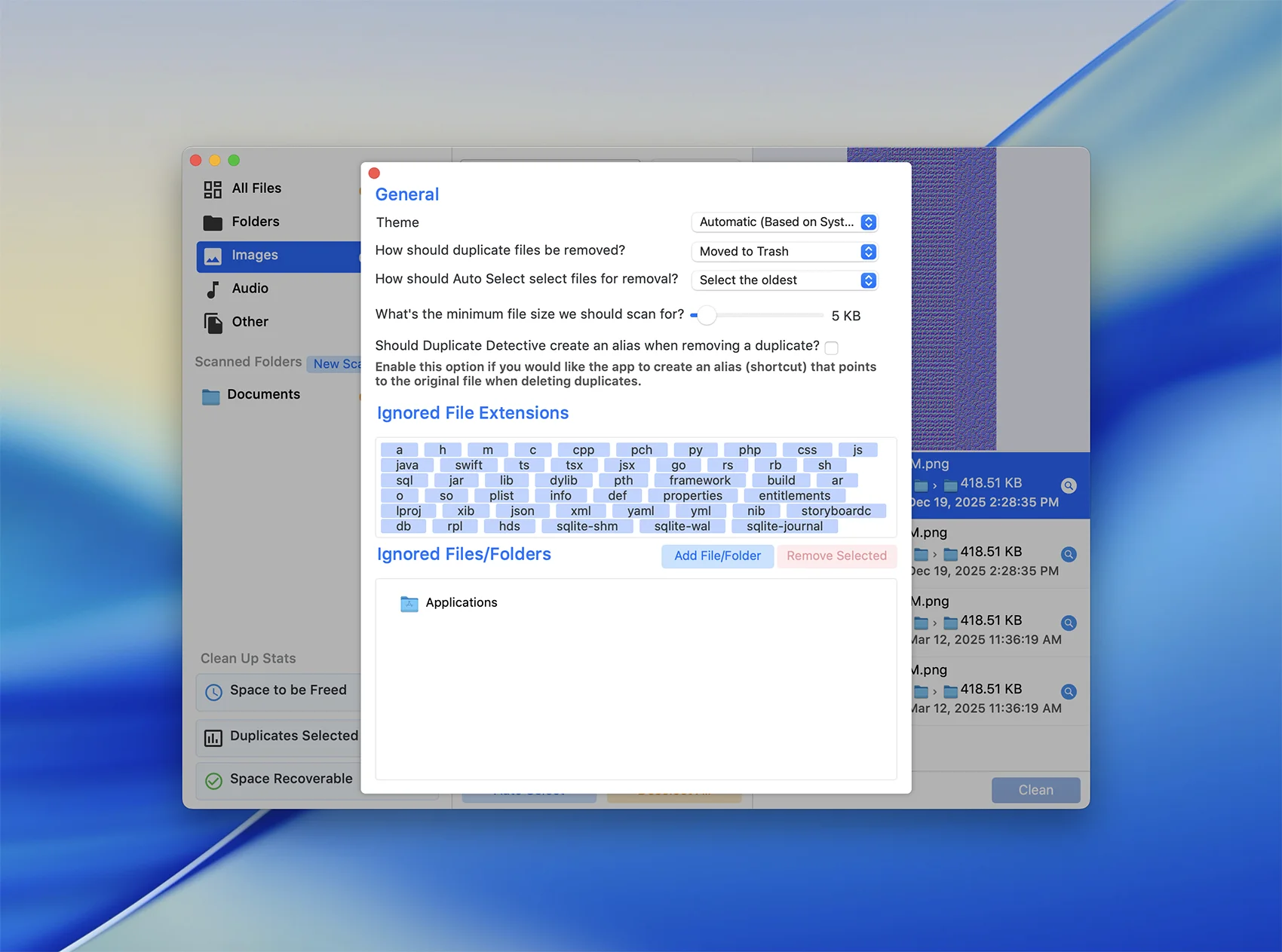Screen dimensions: 1282x952
Task: Click the Duplicates Selected chart icon
Action: [x=214, y=738]
